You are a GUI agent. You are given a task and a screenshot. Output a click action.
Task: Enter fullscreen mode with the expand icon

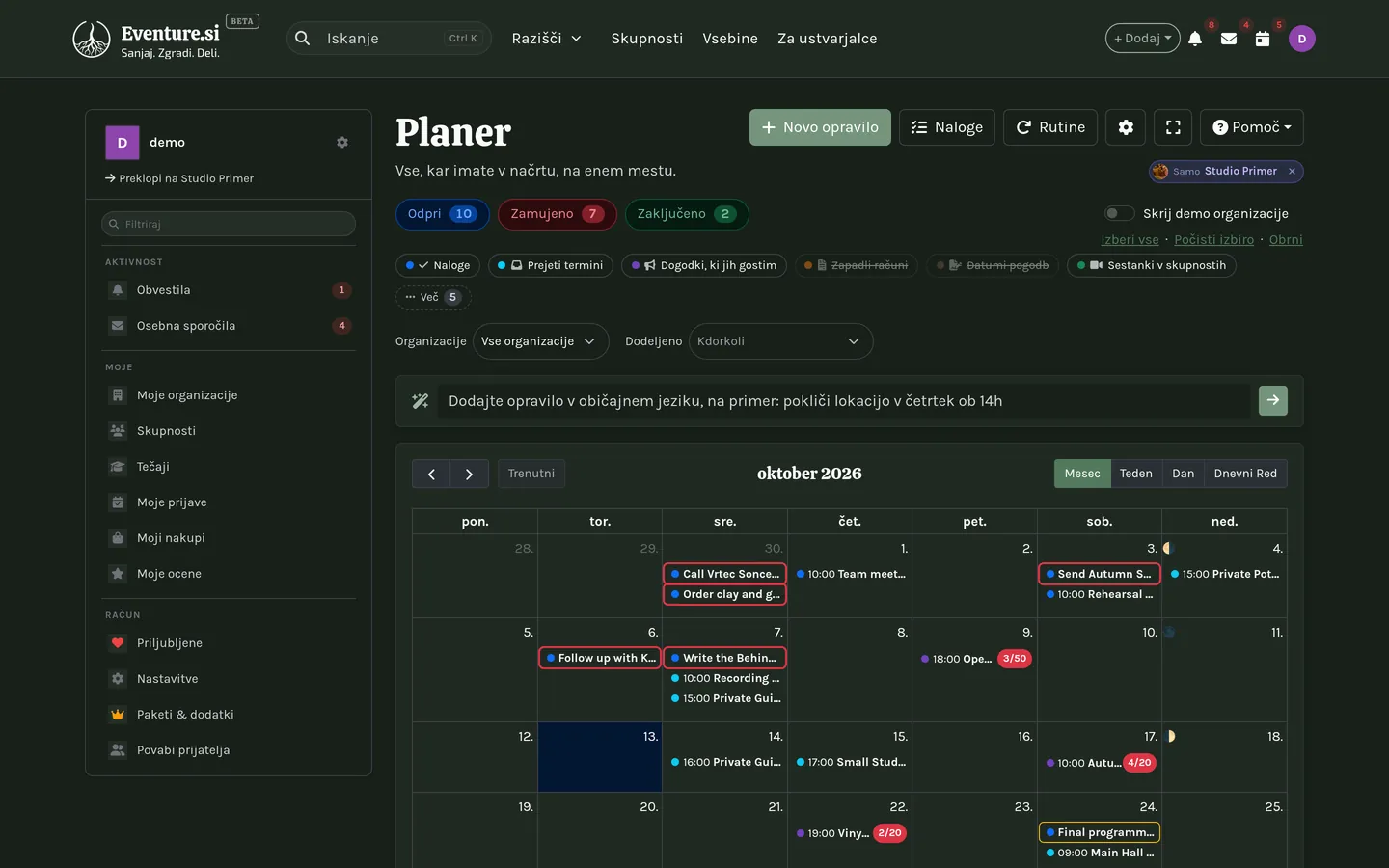pyautogui.click(x=1173, y=127)
